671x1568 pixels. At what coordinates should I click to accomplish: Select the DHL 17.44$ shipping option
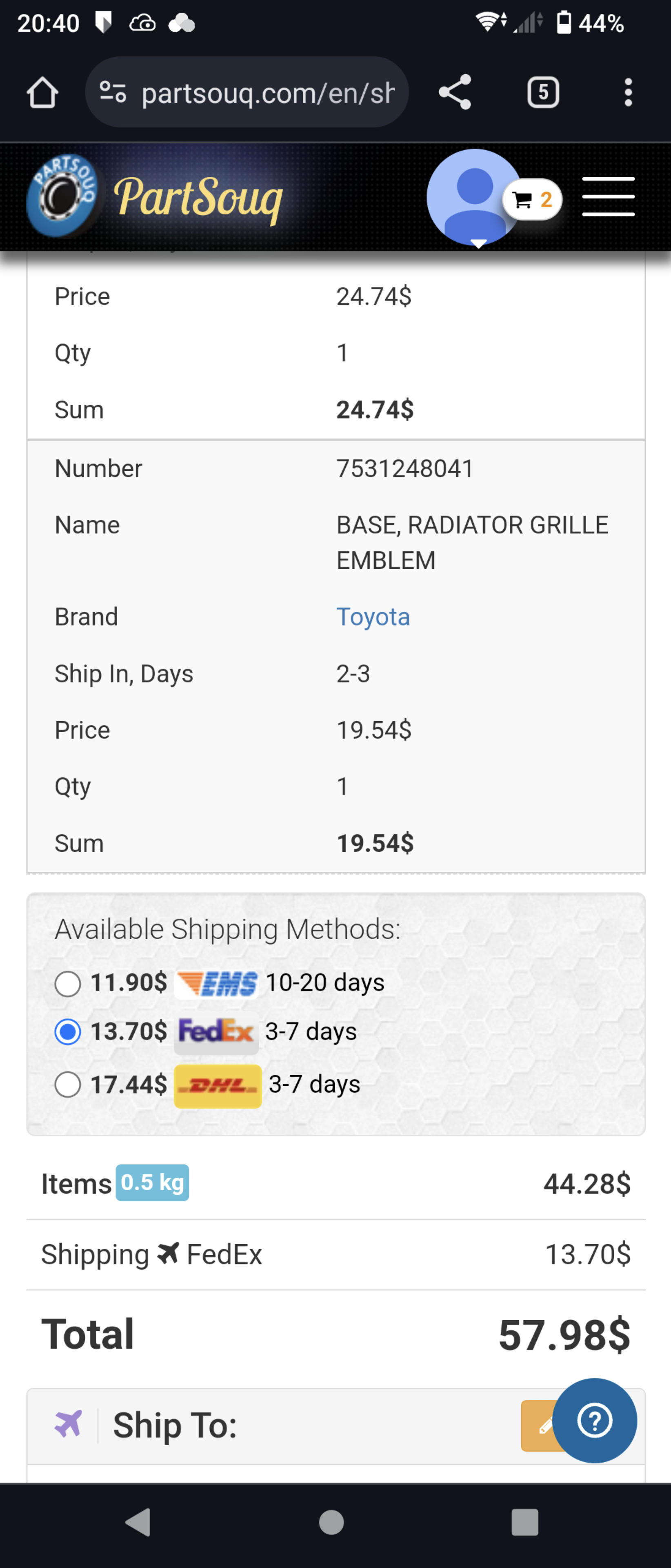click(x=67, y=1085)
